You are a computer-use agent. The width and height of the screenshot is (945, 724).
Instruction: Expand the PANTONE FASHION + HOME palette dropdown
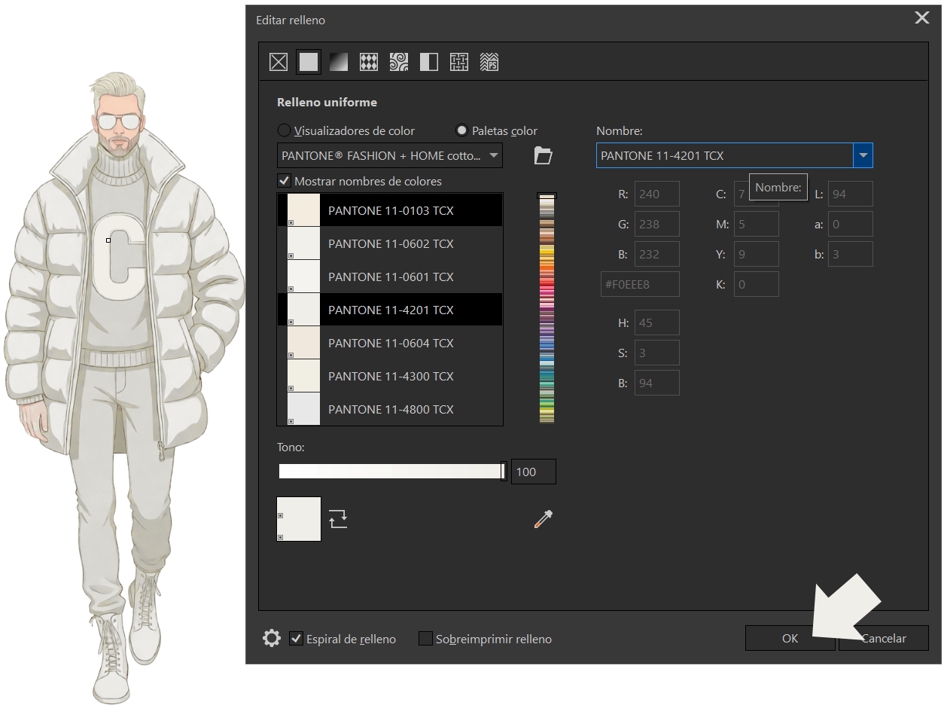(x=493, y=155)
